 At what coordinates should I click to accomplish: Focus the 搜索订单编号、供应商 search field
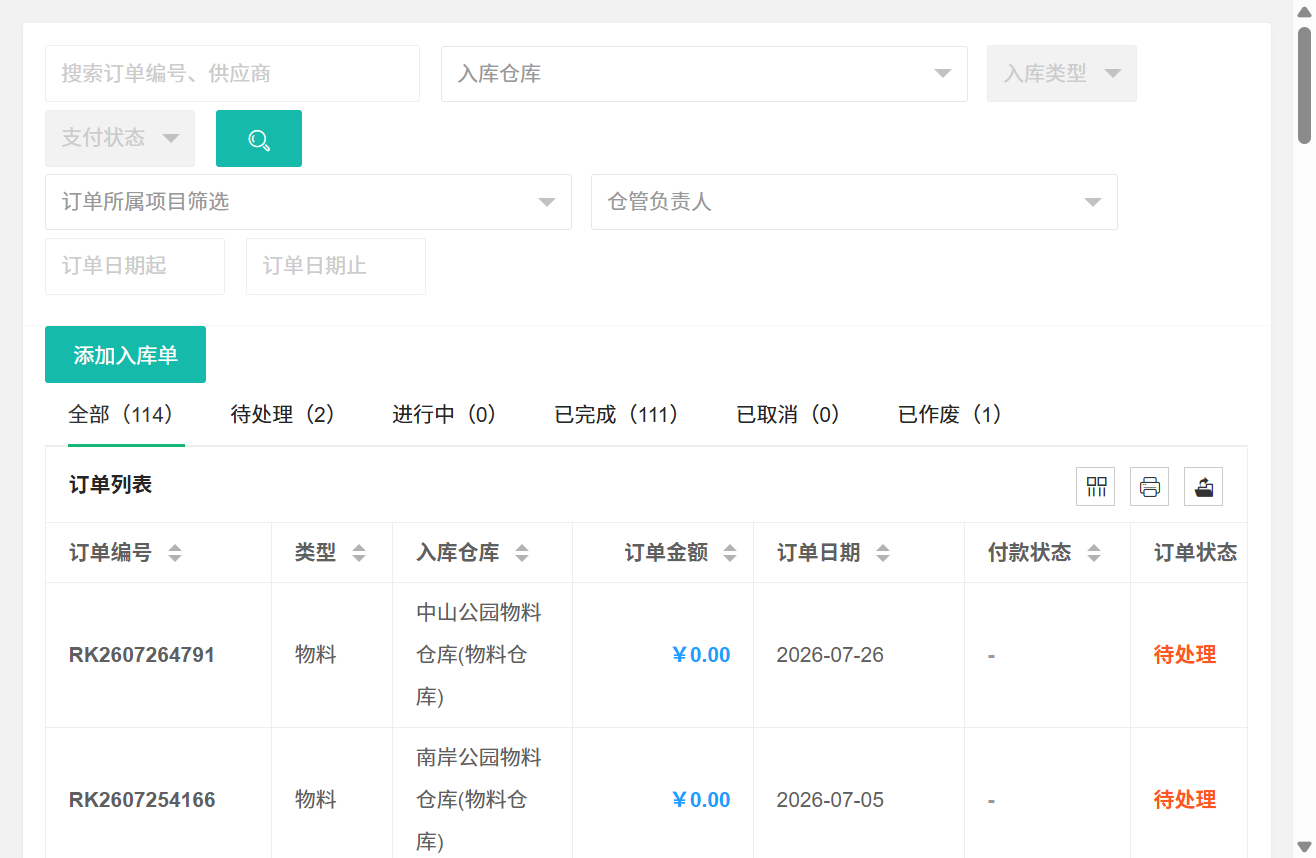pyautogui.click(x=232, y=74)
